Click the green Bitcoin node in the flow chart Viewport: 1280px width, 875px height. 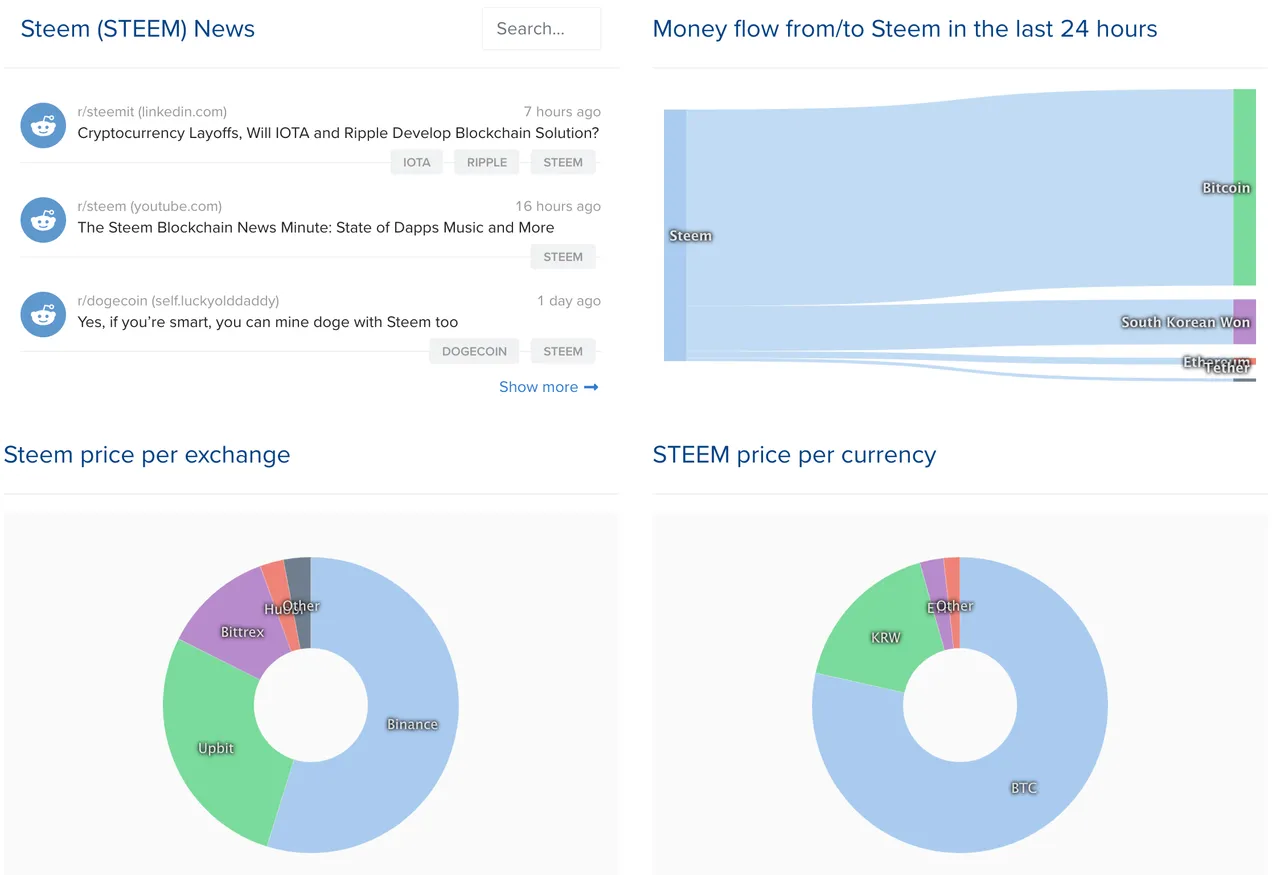click(1244, 187)
